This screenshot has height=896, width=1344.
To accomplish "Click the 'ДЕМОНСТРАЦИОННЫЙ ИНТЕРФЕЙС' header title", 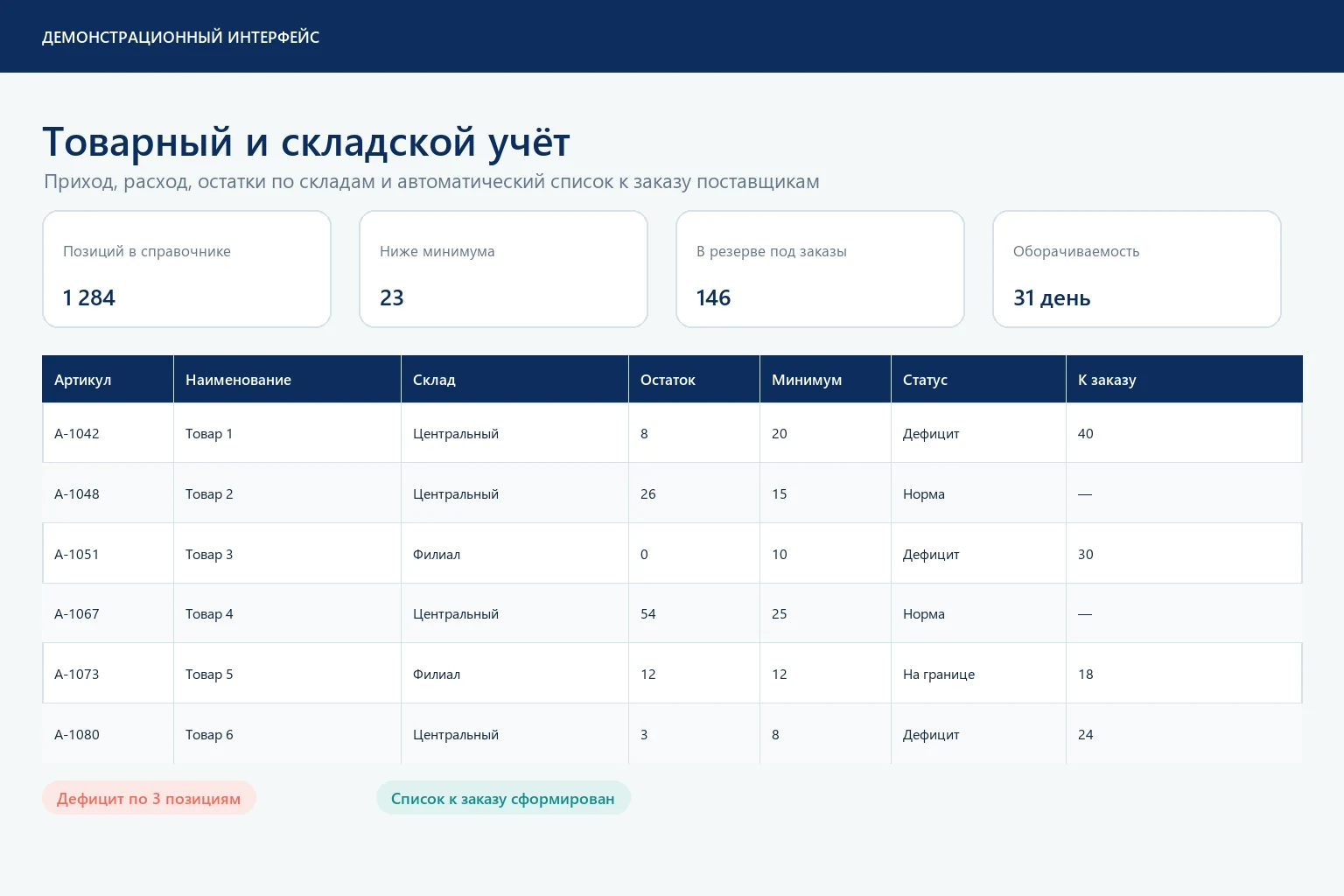I will coord(180,38).
